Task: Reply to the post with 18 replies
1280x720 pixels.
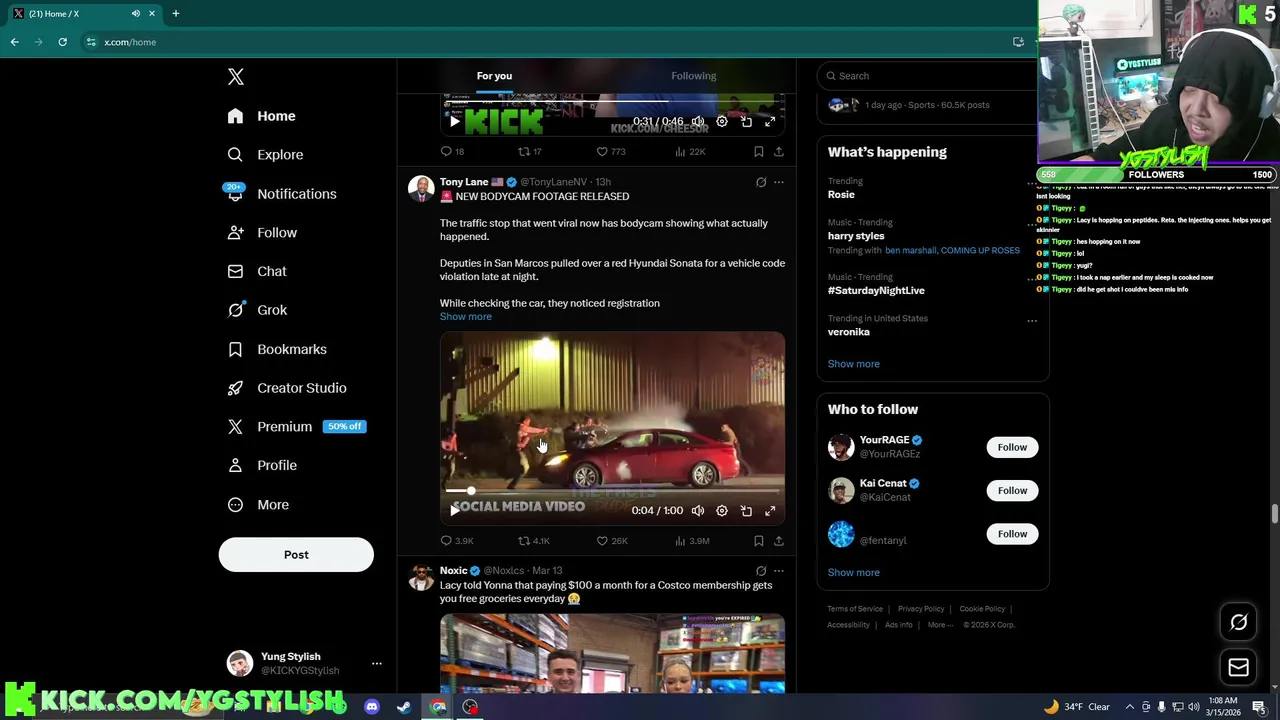Action: point(452,152)
